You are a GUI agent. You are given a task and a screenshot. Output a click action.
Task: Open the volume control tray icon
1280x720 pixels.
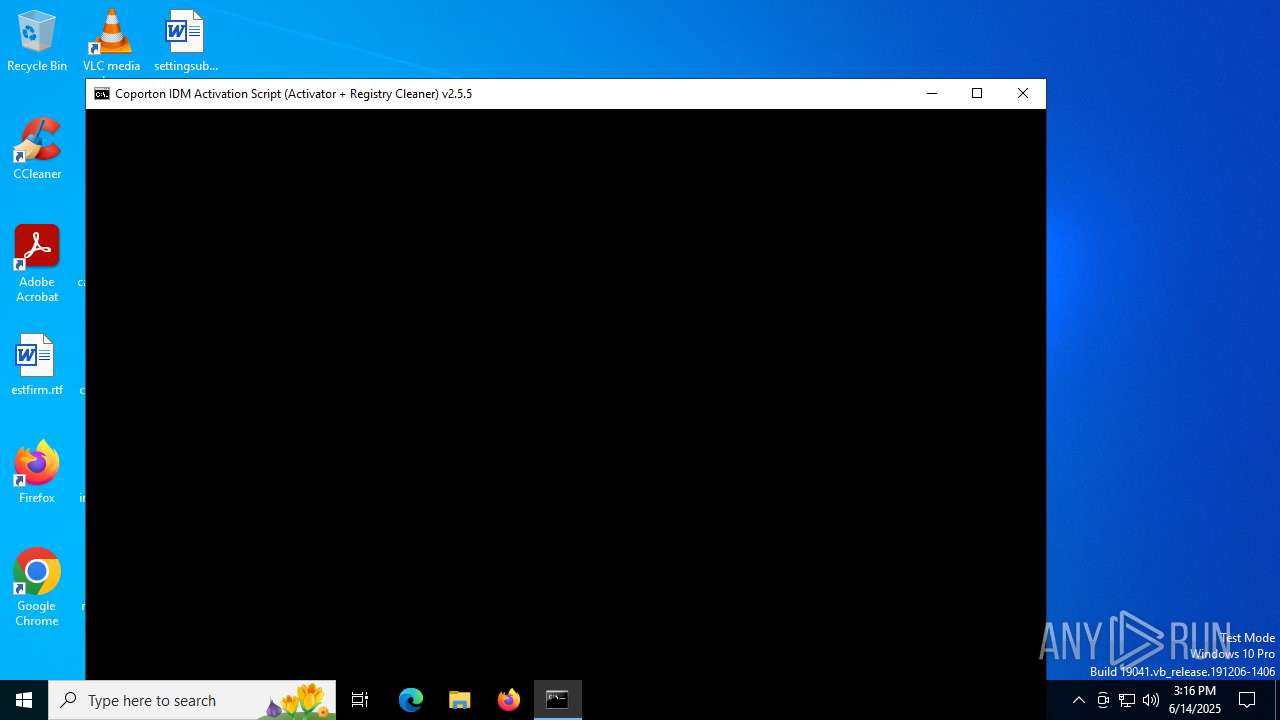pyautogui.click(x=1151, y=700)
